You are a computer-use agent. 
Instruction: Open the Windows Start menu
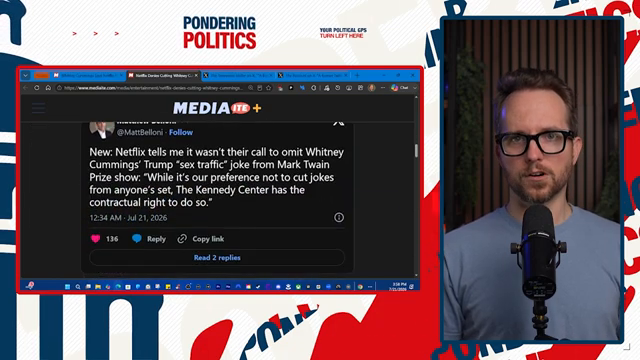coord(67,287)
